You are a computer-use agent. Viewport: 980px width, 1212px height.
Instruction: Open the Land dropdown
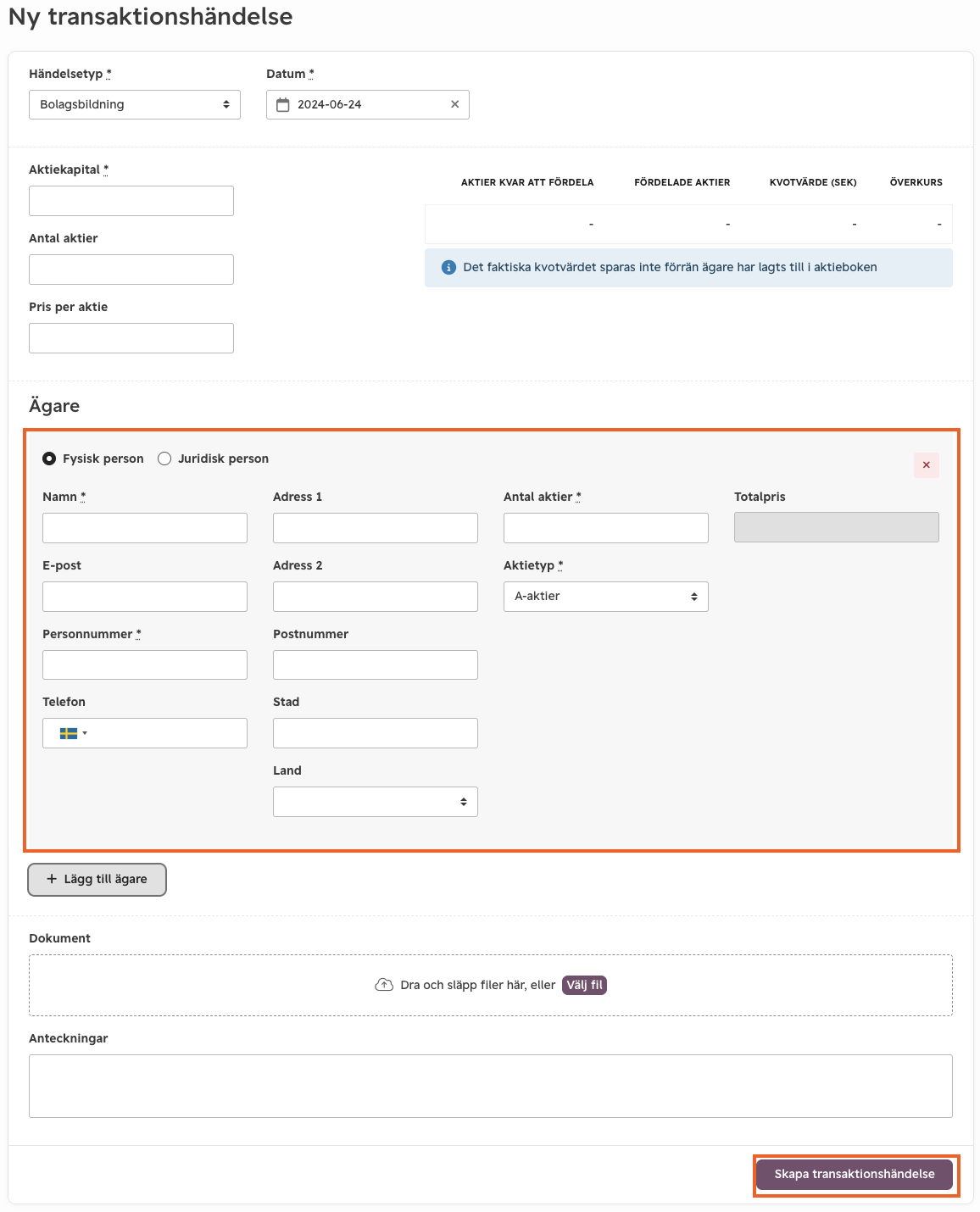[x=376, y=802]
